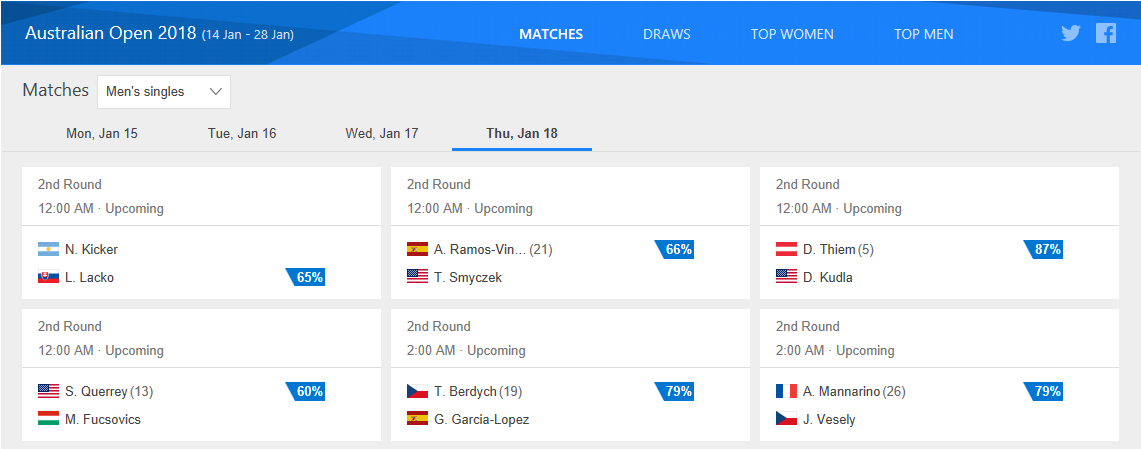This screenshot has width=1141, height=449.
Task: Click the Facebook icon in header
Action: (1105, 33)
